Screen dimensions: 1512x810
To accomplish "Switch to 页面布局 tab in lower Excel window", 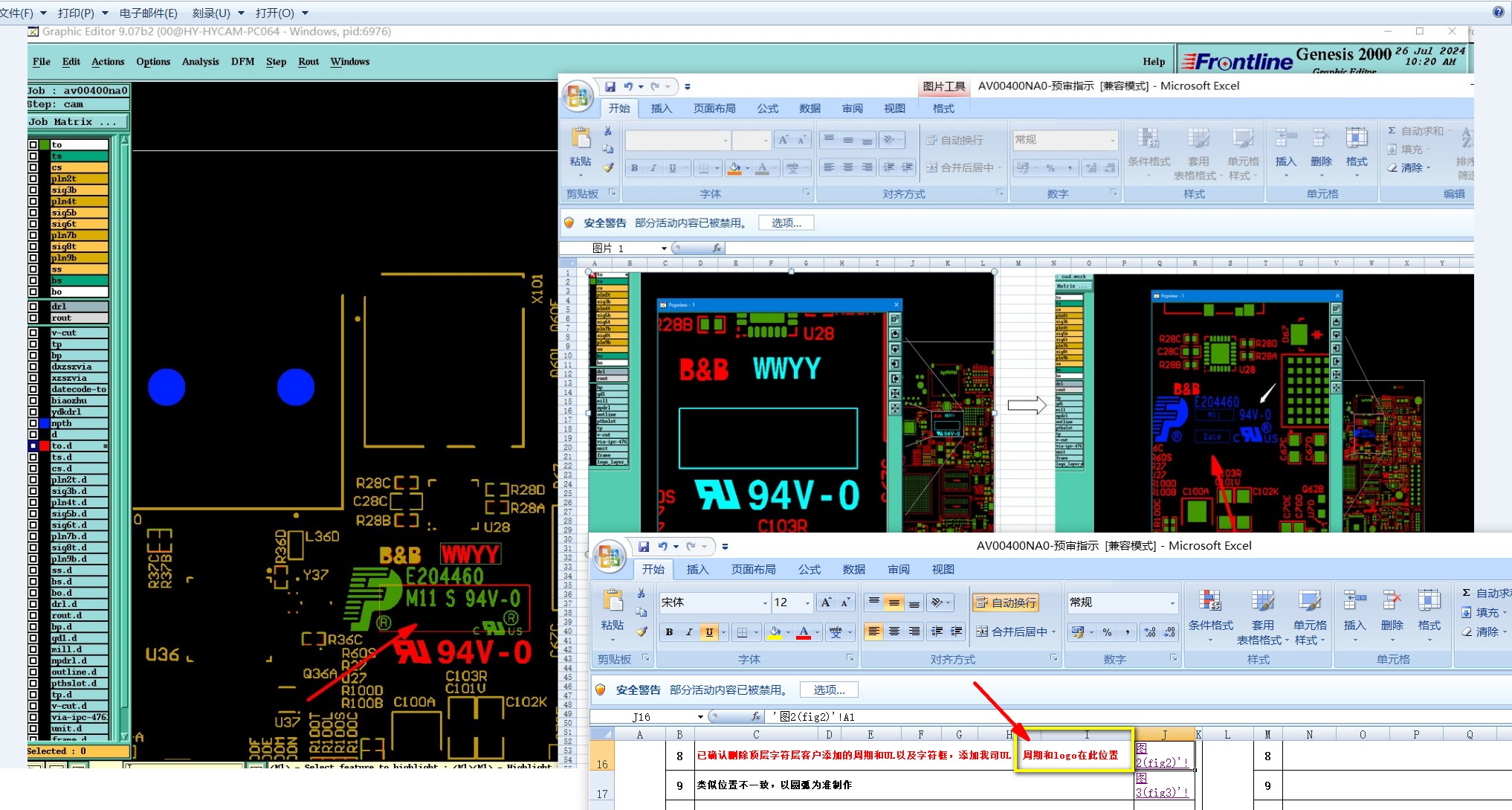I will pos(753,569).
